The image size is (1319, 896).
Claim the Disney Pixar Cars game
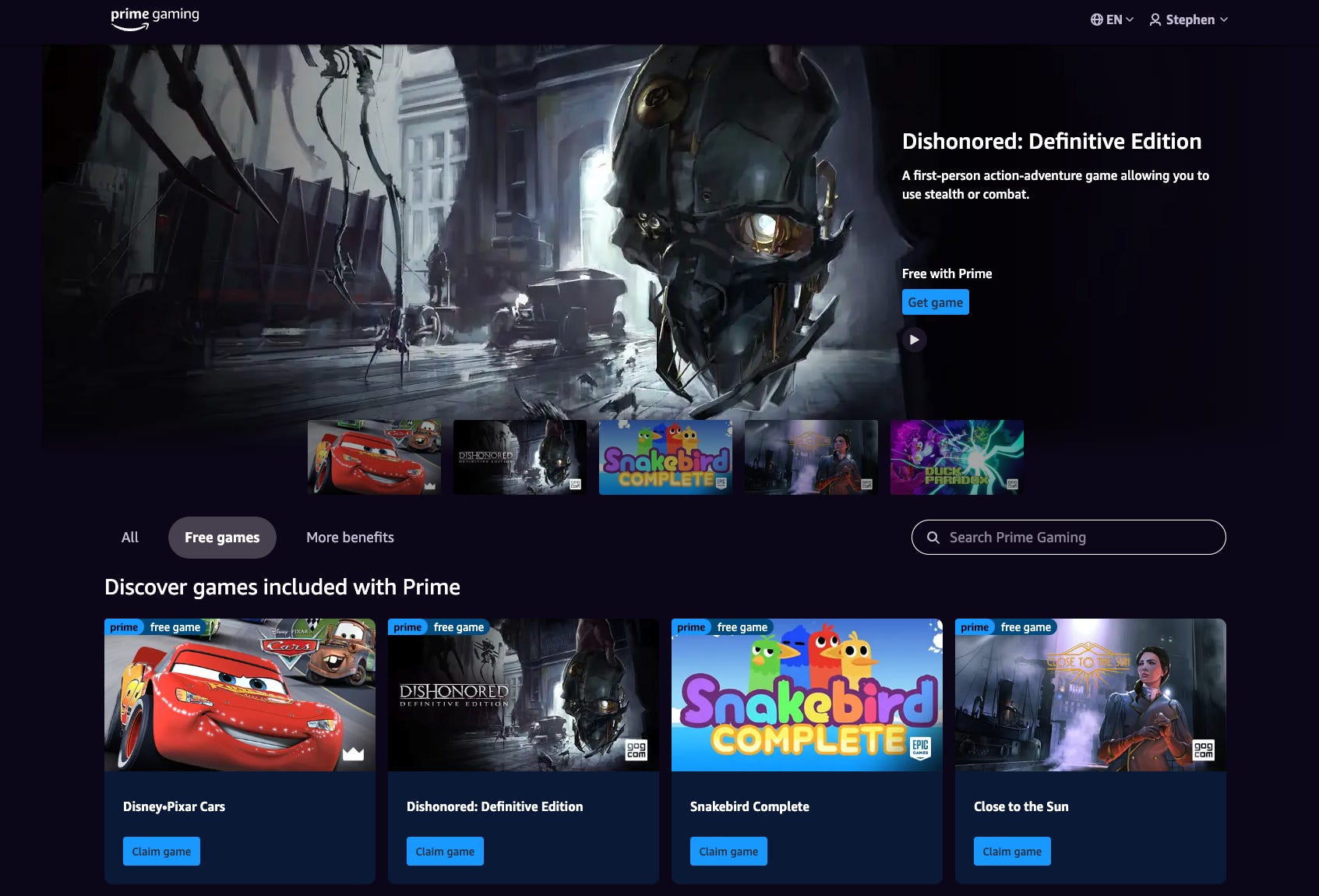(161, 852)
